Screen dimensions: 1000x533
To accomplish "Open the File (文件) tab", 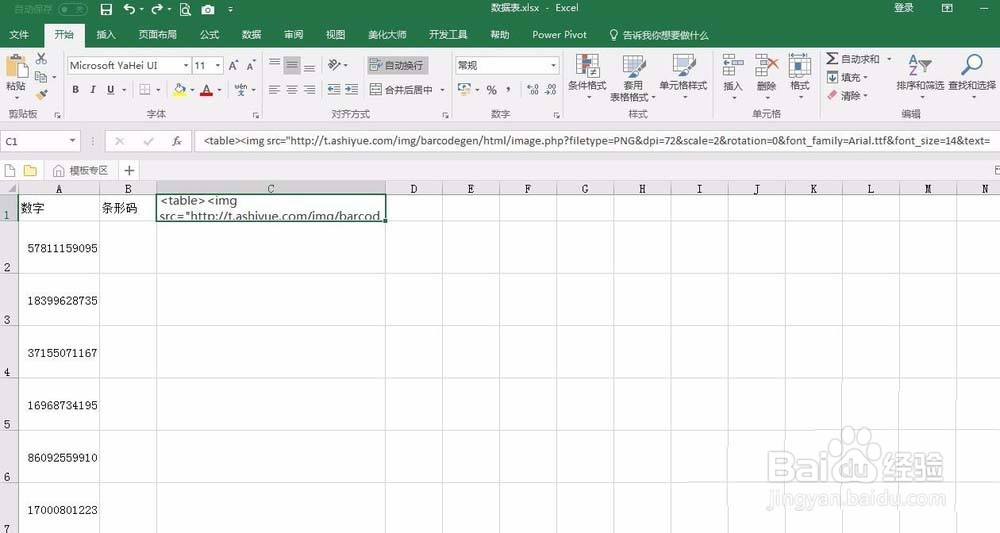I will 19,34.
